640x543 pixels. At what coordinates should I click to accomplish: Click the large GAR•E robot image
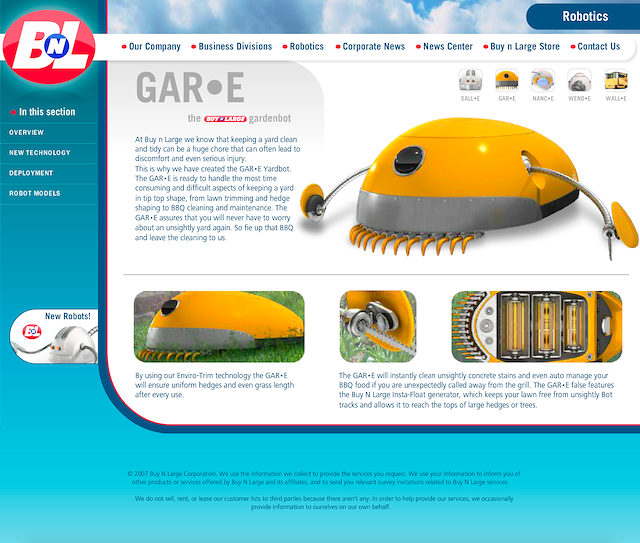(x=469, y=187)
